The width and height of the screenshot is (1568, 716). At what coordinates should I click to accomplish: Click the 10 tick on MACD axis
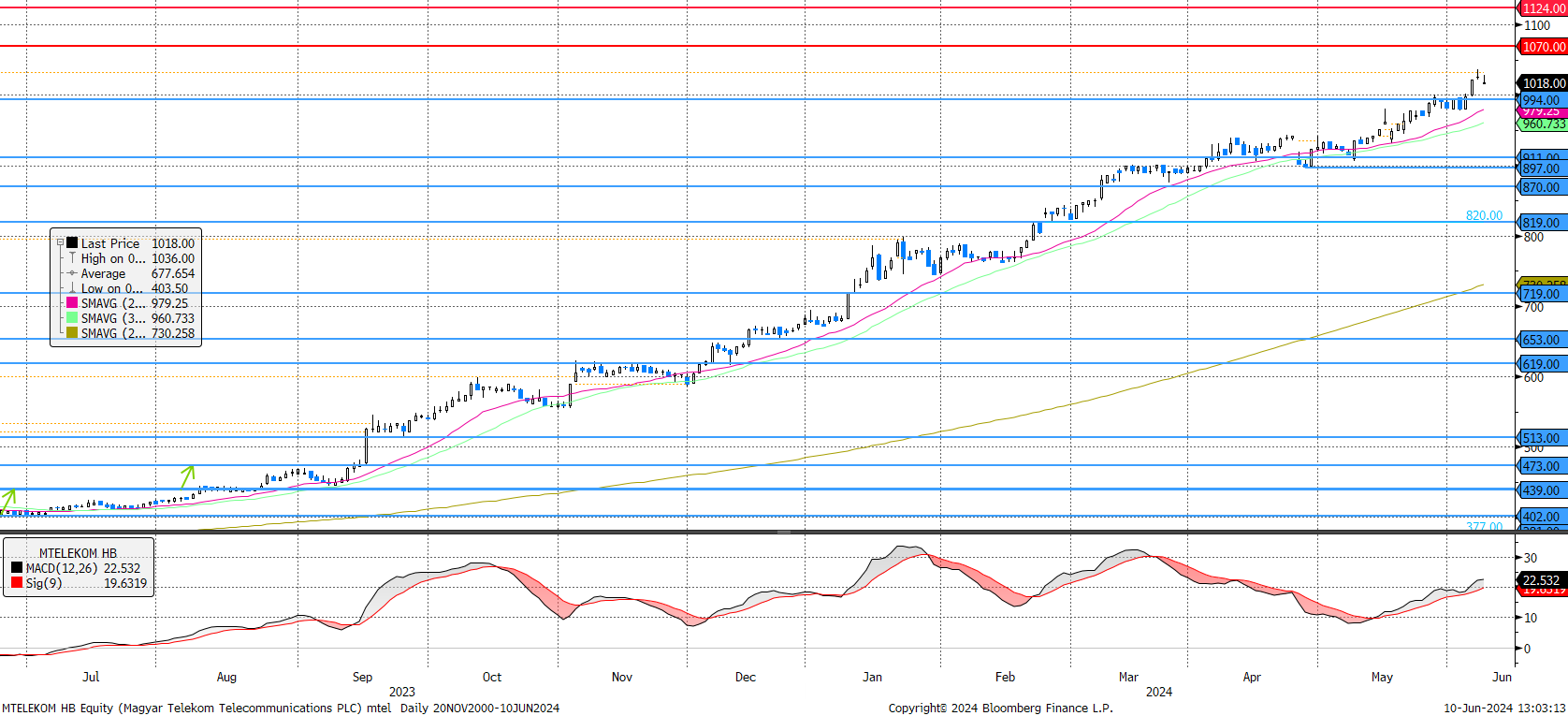tap(1531, 618)
